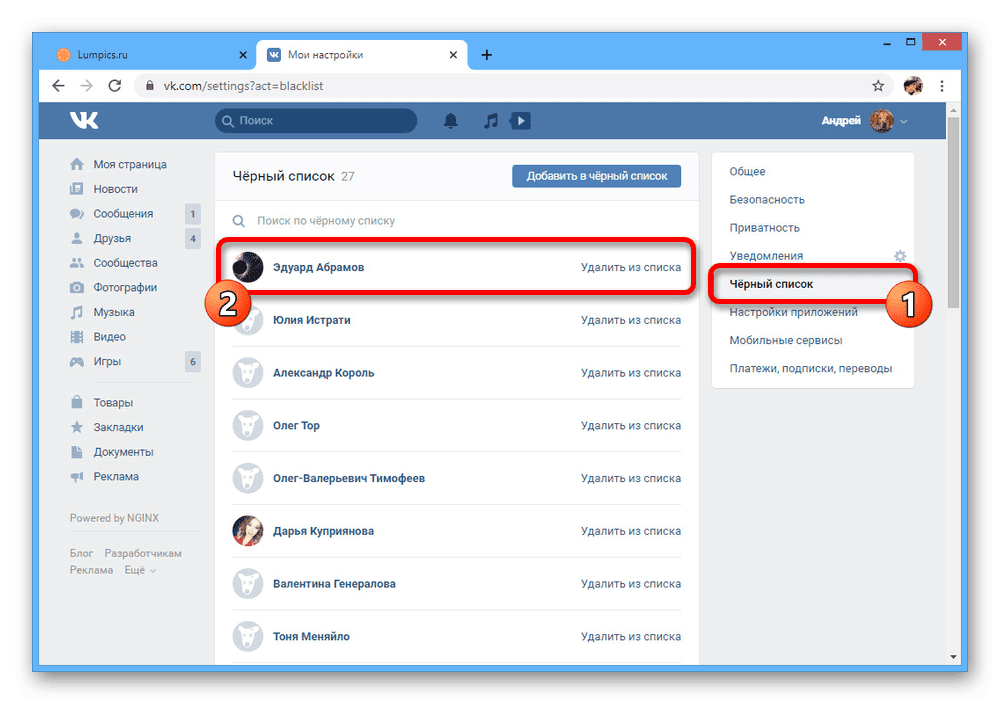The image size is (1000, 704).
Task: Open notifications bell icon
Action: click(x=451, y=121)
